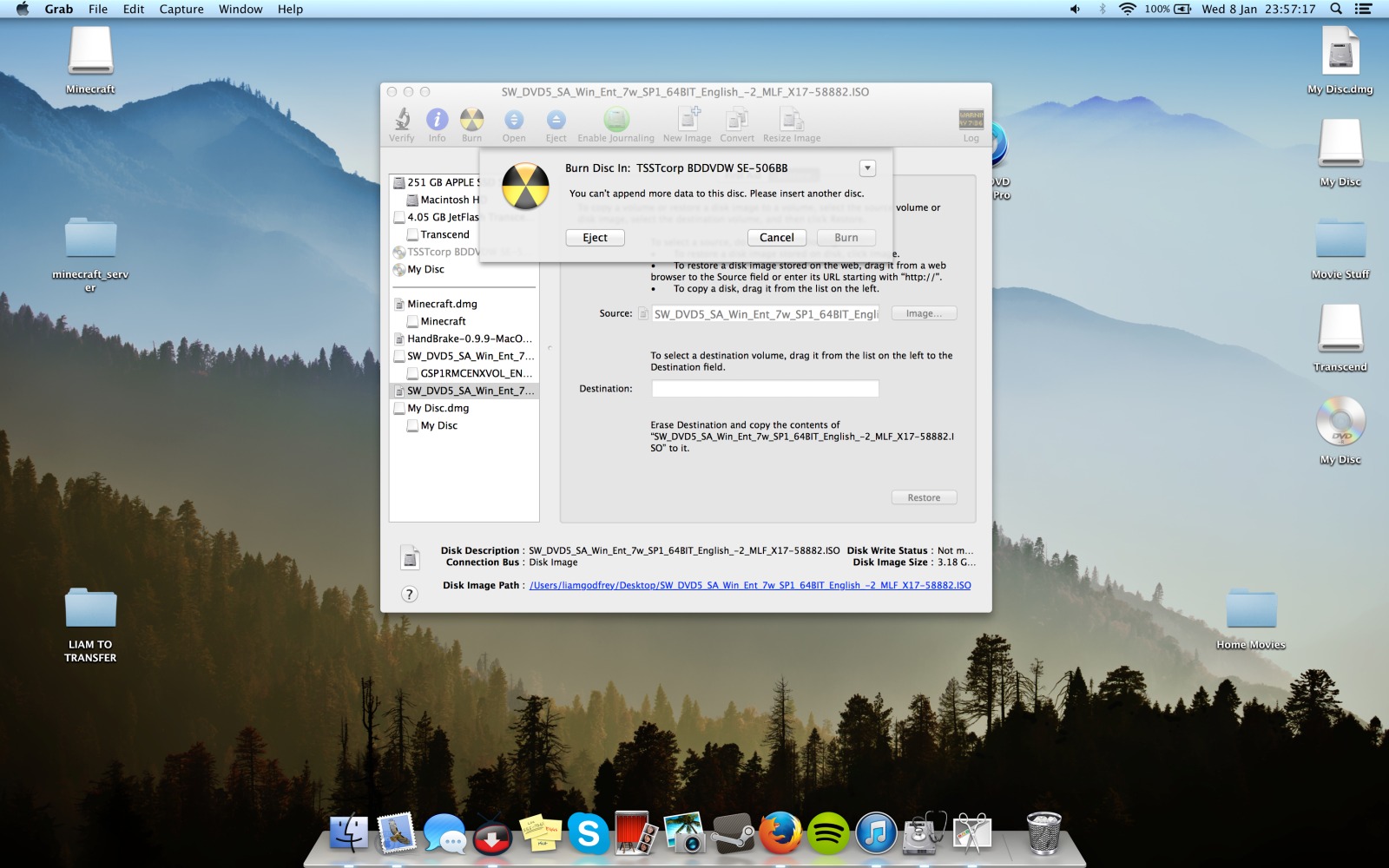Click the volume icon in the menu bar

[x=1075, y=9]
